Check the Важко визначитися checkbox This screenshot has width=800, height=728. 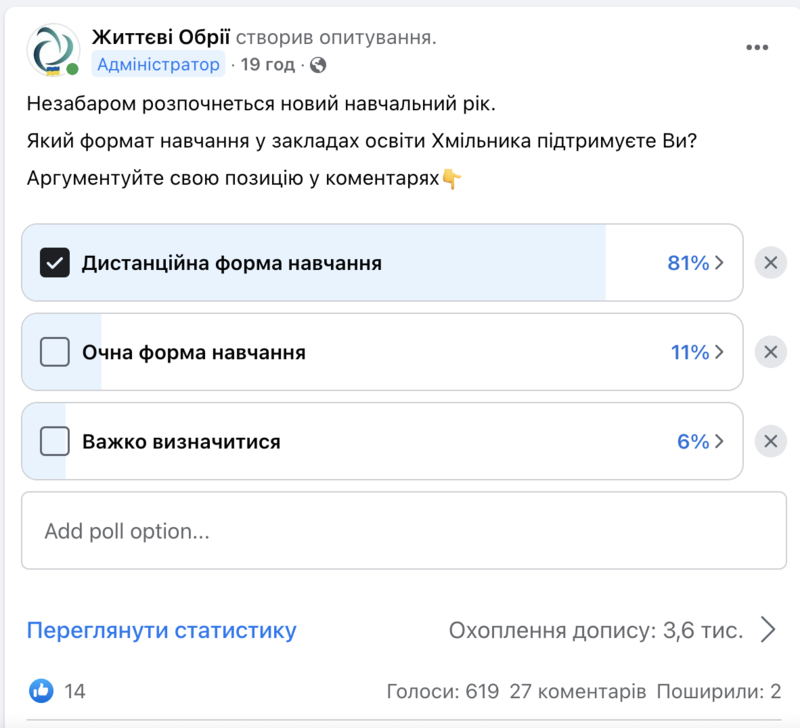pyautogui.click(x=55, y=441)
